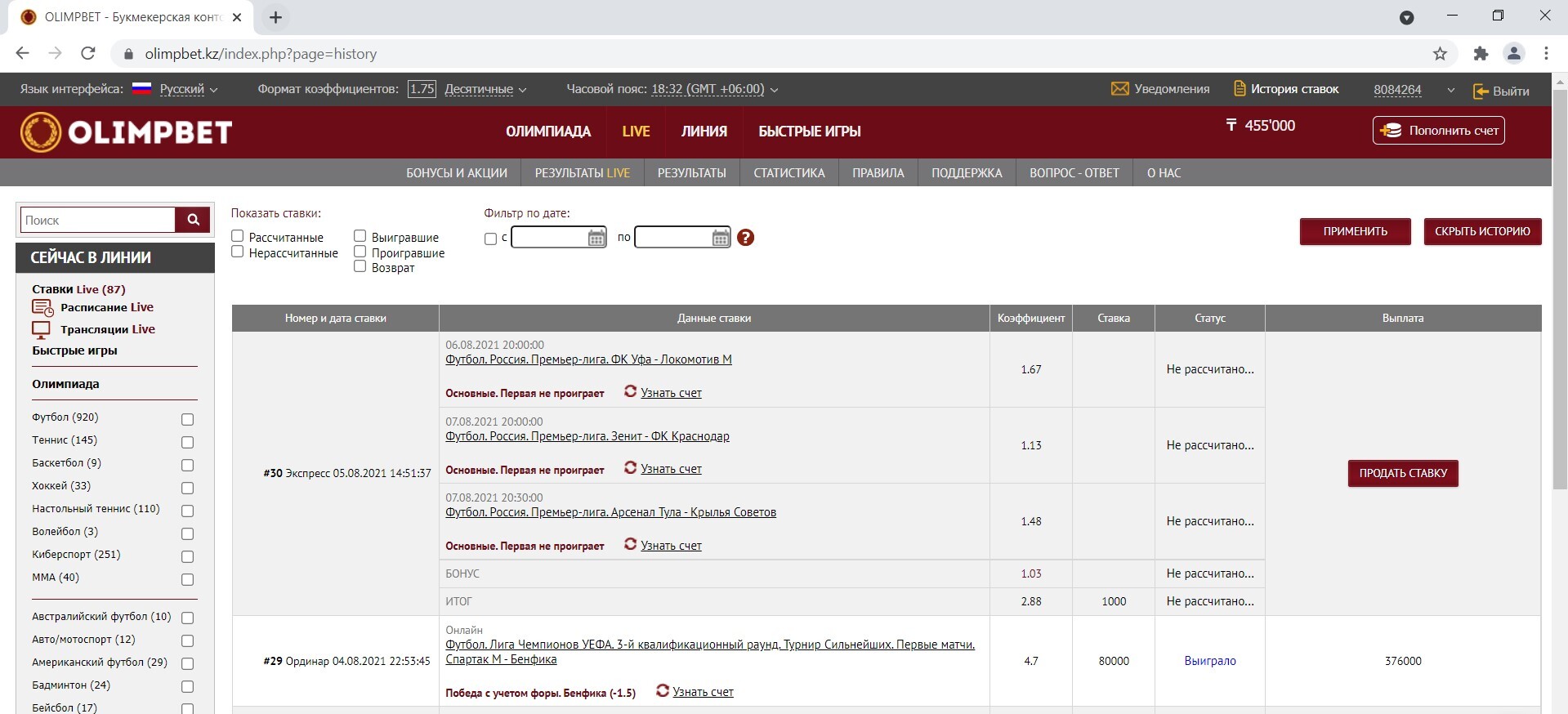Screen dimensions: 1568x714
Task: Bookmark this page with star icon
Action: click(1440, 54)
